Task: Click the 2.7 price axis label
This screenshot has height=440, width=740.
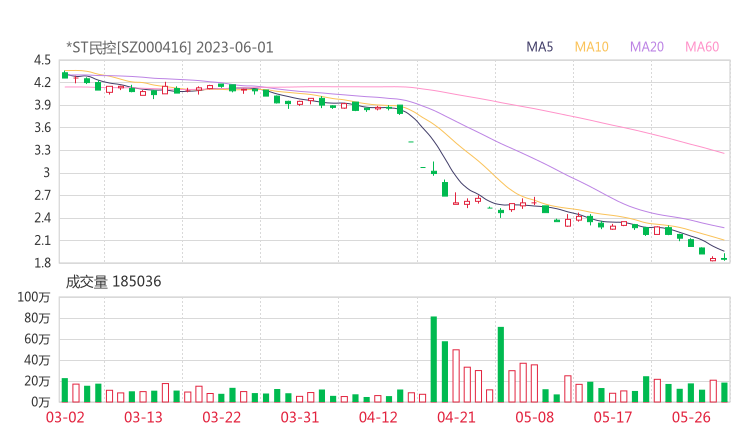Action: 42,195
